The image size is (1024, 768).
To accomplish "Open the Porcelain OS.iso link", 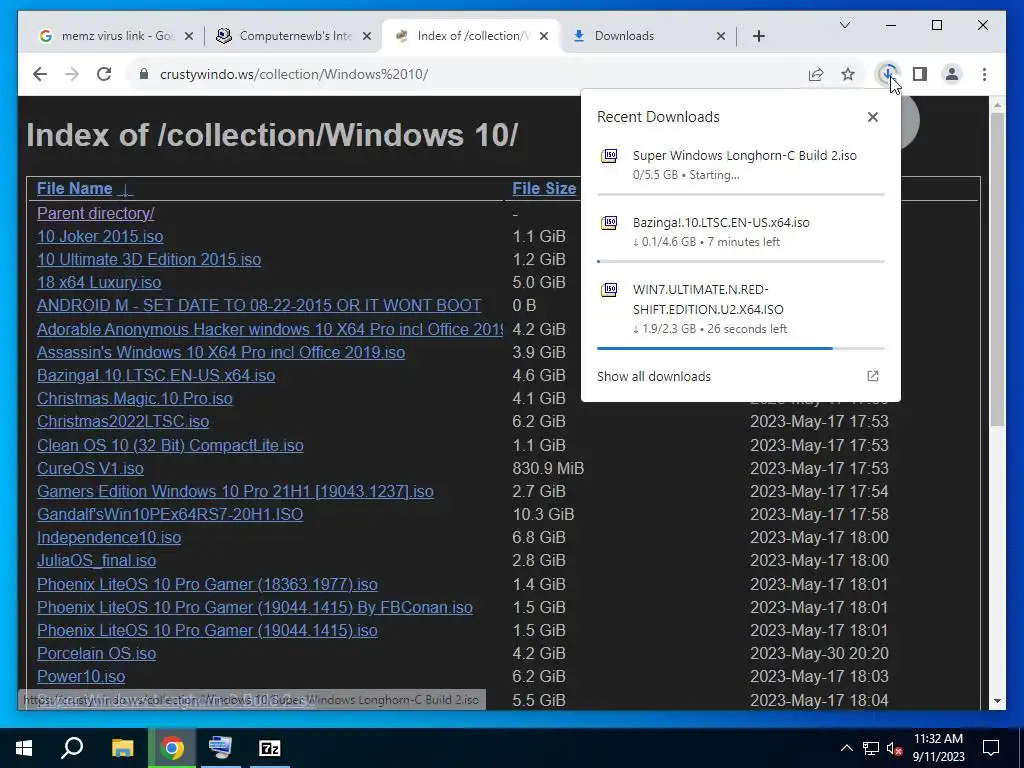I will [96, 653].
